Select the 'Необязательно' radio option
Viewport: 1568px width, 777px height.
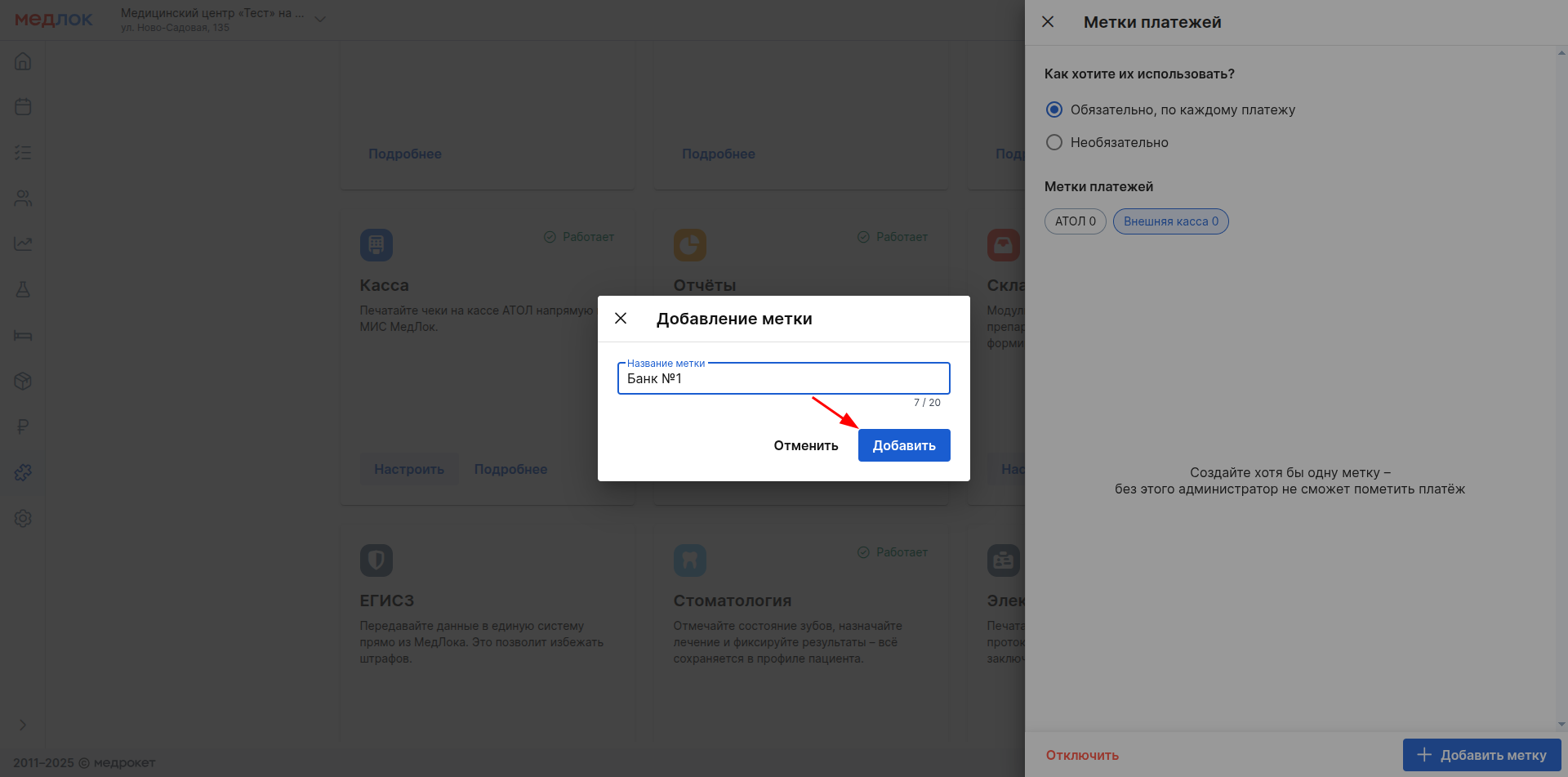[x=1054, y=142]
